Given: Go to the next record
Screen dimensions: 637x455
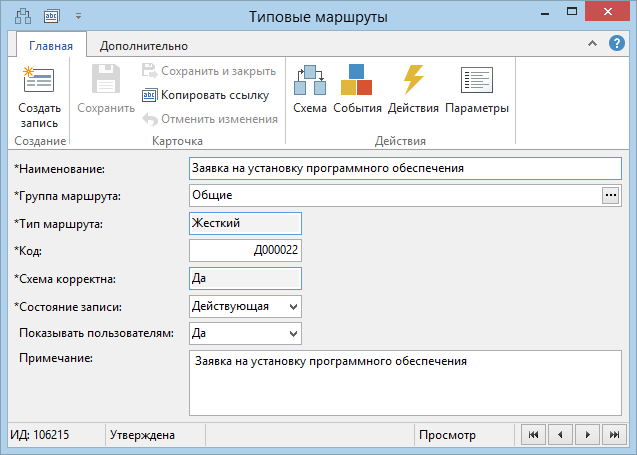Looking at the screenshot, I should coord(587,435).
